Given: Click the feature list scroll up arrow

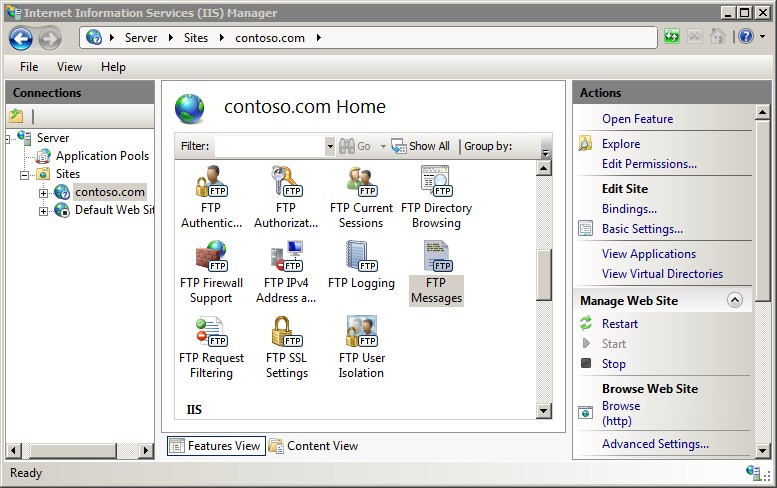Looking at the screenshot, I should [x=544, y=168].
